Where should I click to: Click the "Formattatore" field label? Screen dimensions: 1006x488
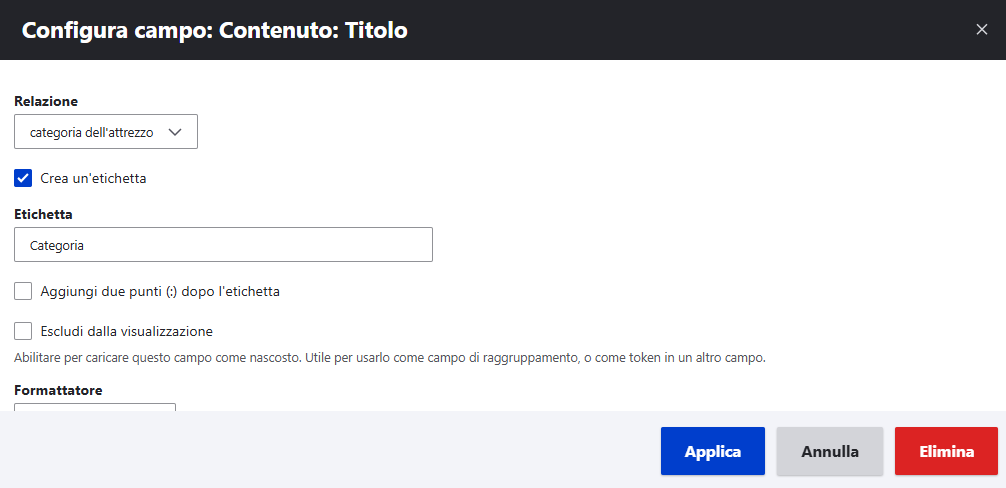(x=58, y=390)
